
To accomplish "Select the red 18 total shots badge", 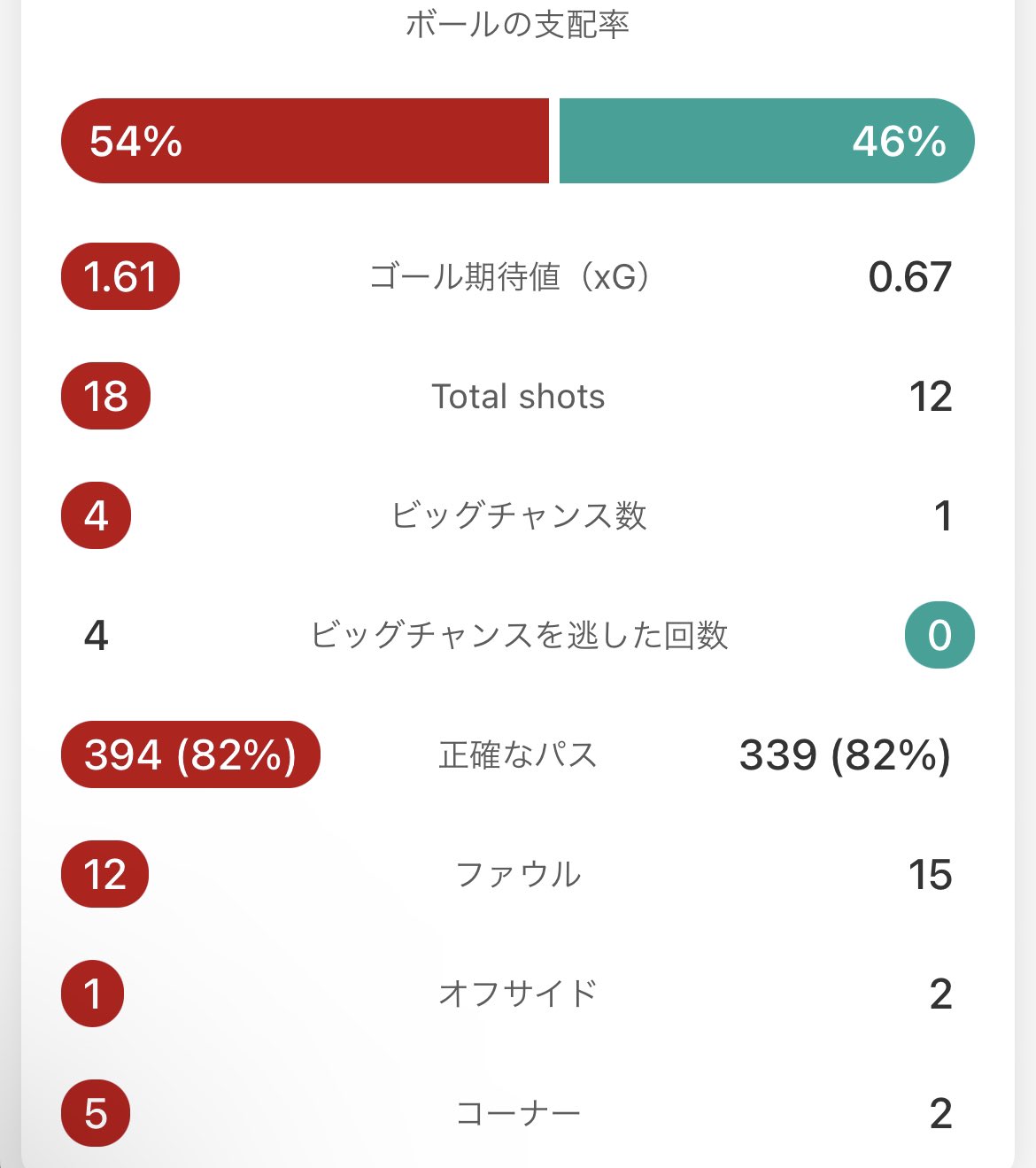I will coord(105,396).
